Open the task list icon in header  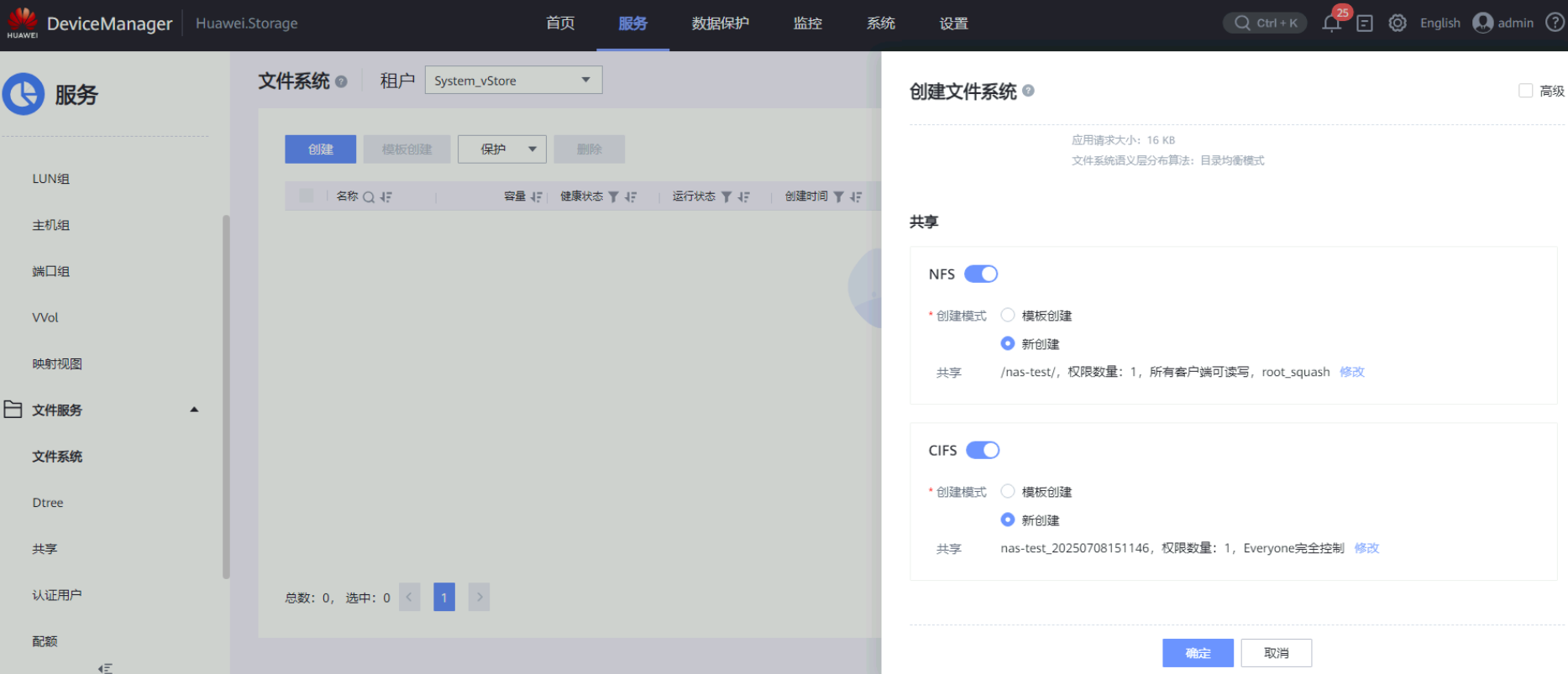click(1365, 24)
